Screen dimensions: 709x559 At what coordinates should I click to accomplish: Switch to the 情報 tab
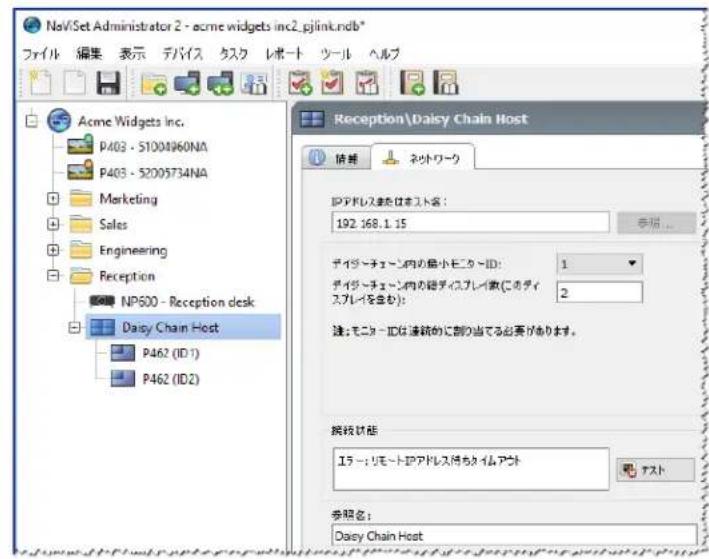click(336, 158)
